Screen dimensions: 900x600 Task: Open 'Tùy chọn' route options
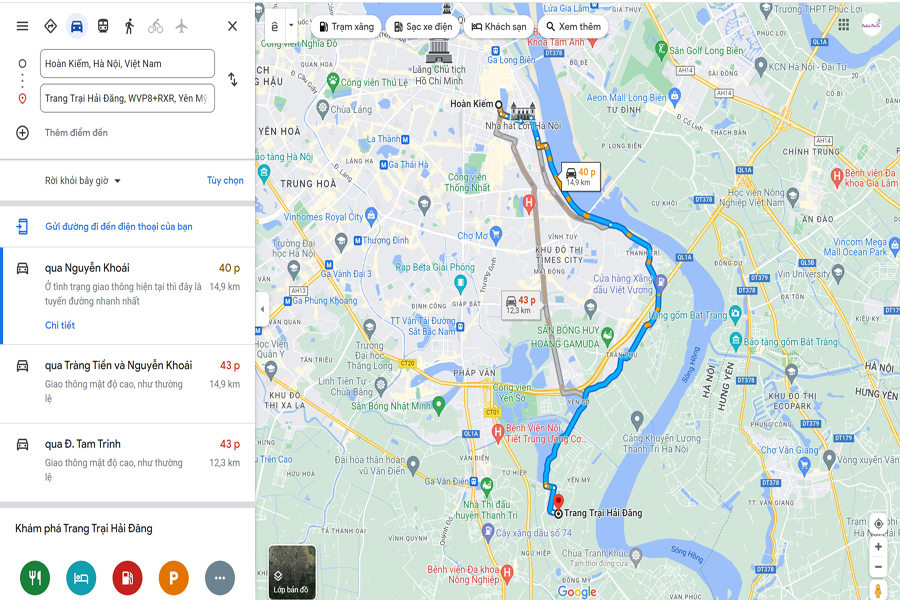point(225,180)
